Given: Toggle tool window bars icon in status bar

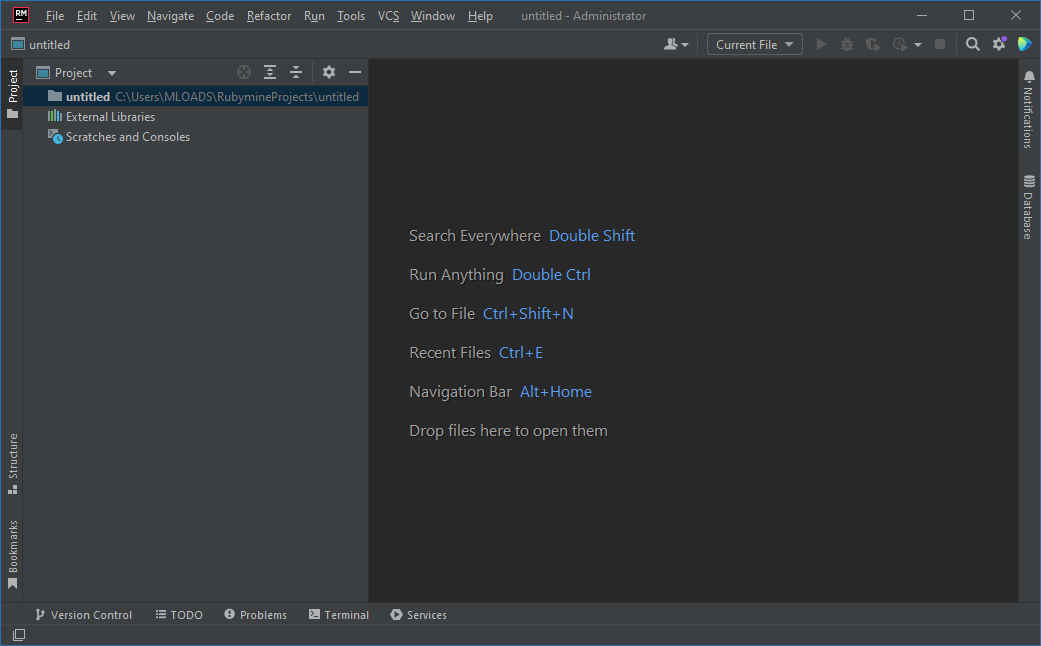Looking at the screenshot, I should 19,635.
